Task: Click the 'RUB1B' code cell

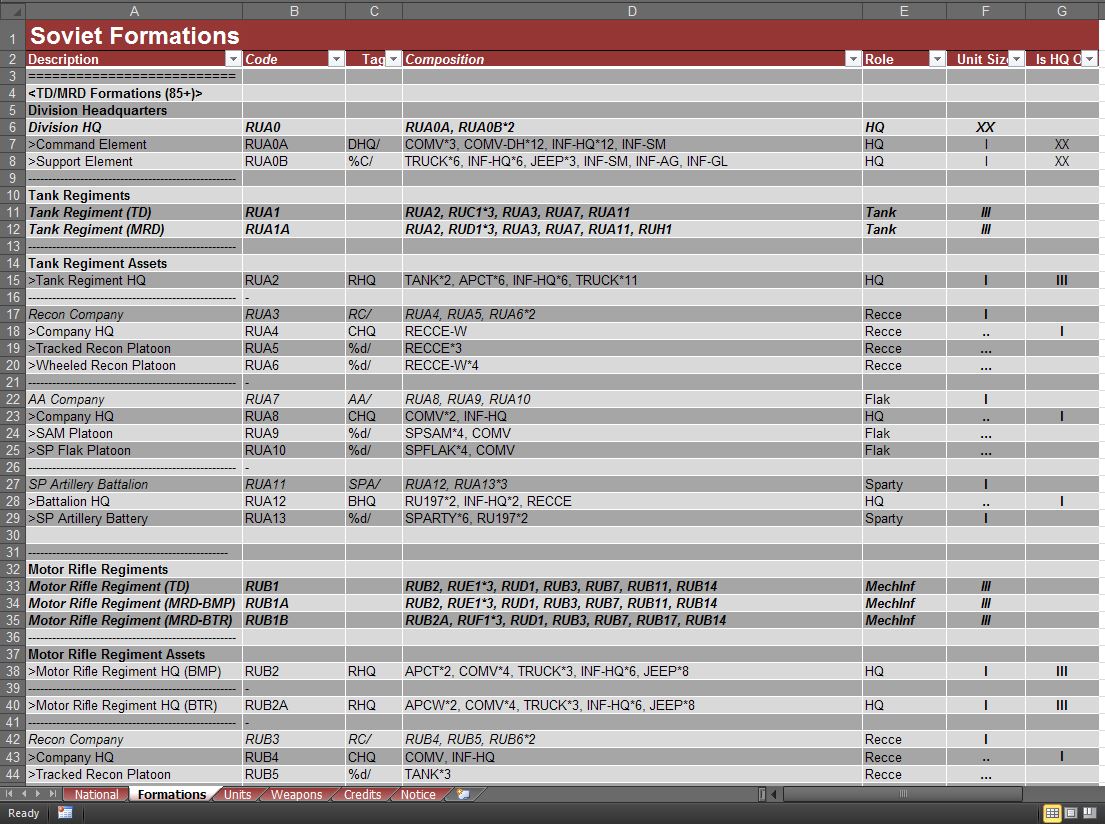Action: pos(294,620)
